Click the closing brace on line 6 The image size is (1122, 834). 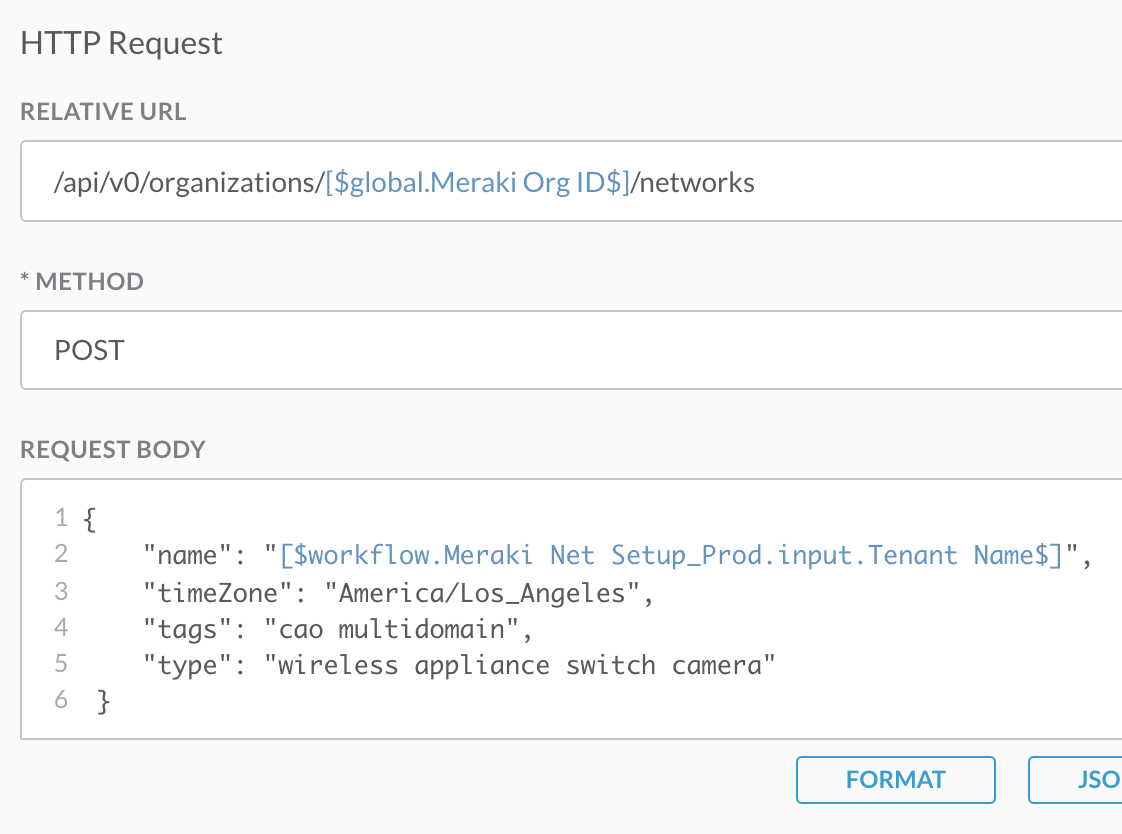coord(102,702)
